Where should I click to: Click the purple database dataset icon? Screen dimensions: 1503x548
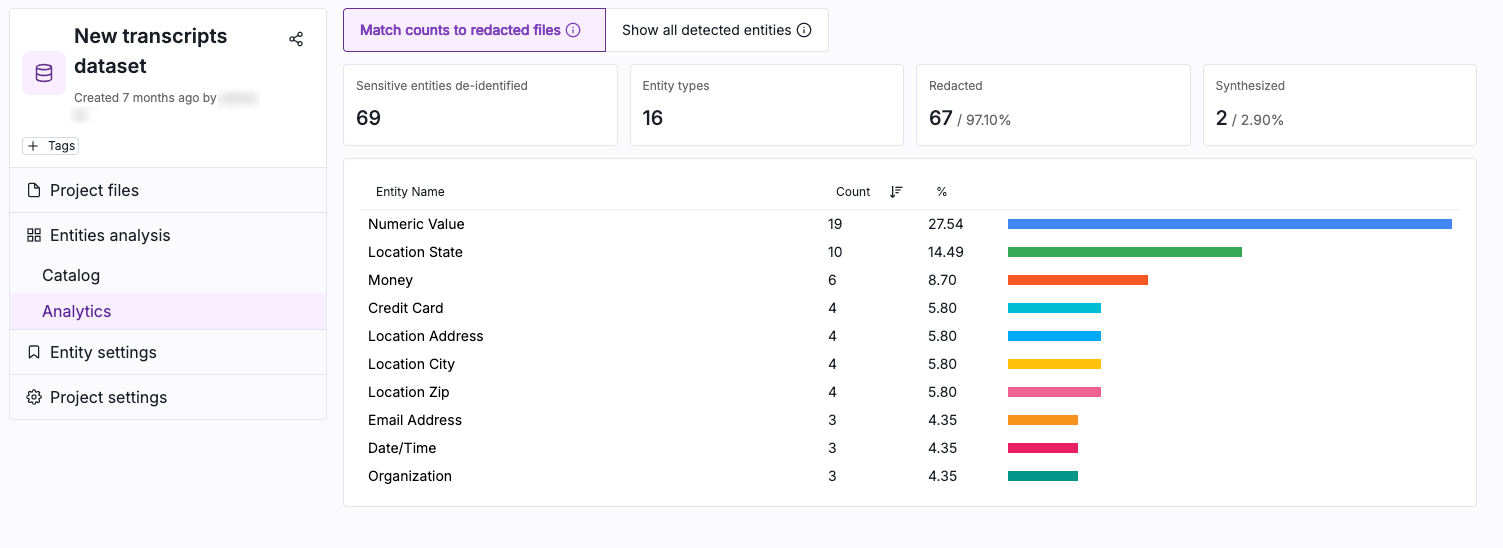pyautogui.click(x=44, y=73)
